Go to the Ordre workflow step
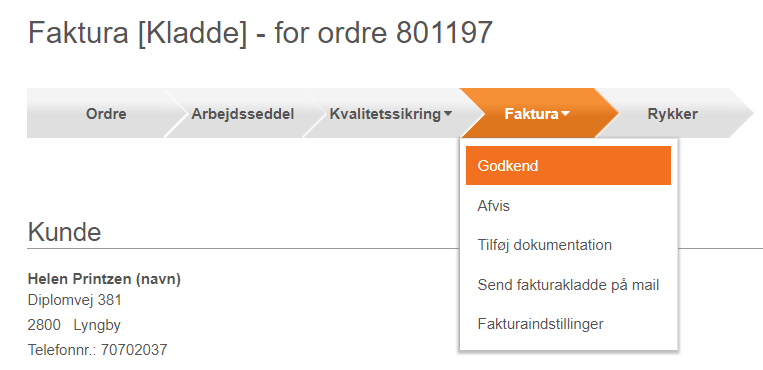This screenshot has width=763, height=370. pos(106,114)
